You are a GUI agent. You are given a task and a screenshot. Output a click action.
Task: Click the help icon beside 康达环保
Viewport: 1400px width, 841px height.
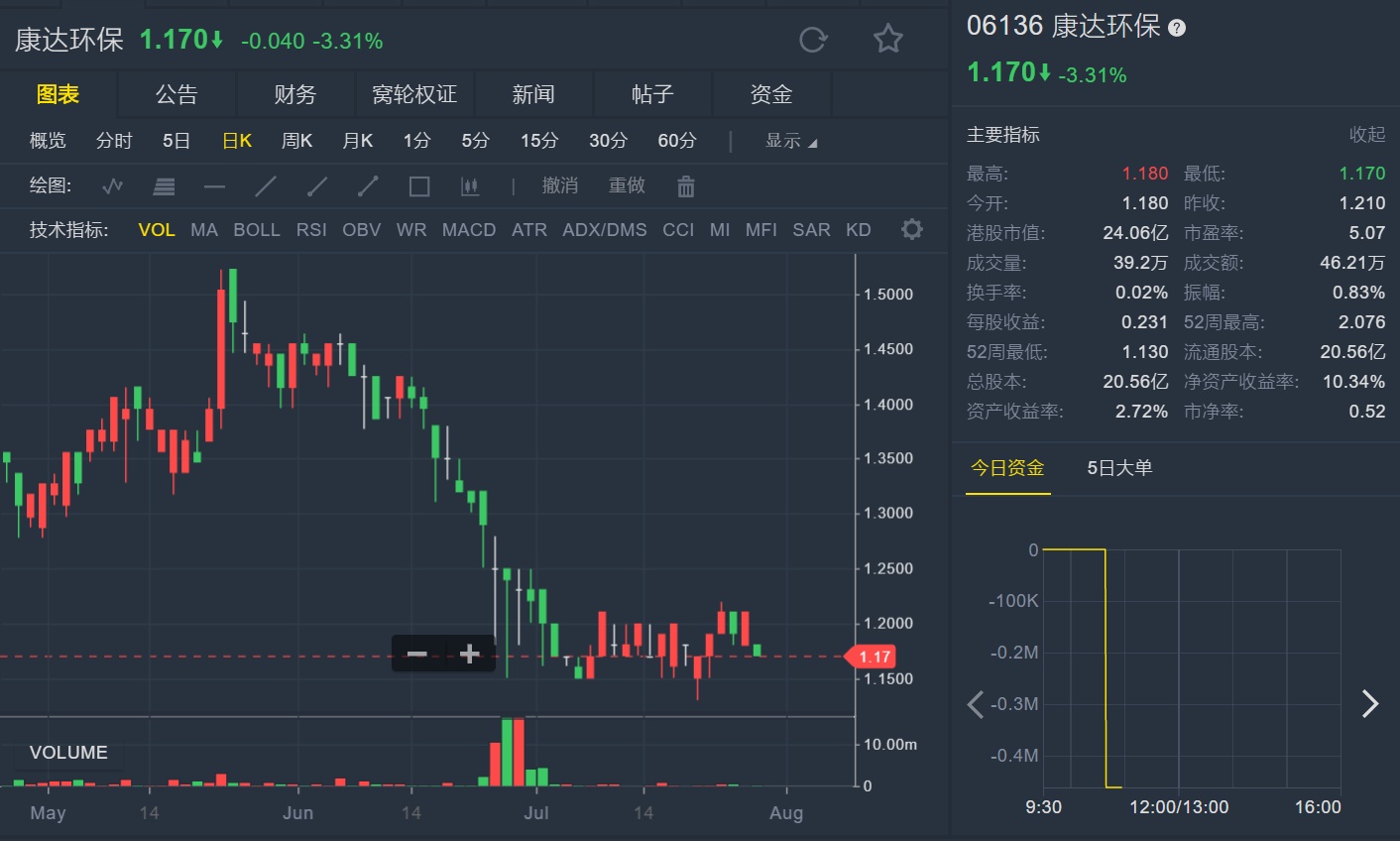1177,28
